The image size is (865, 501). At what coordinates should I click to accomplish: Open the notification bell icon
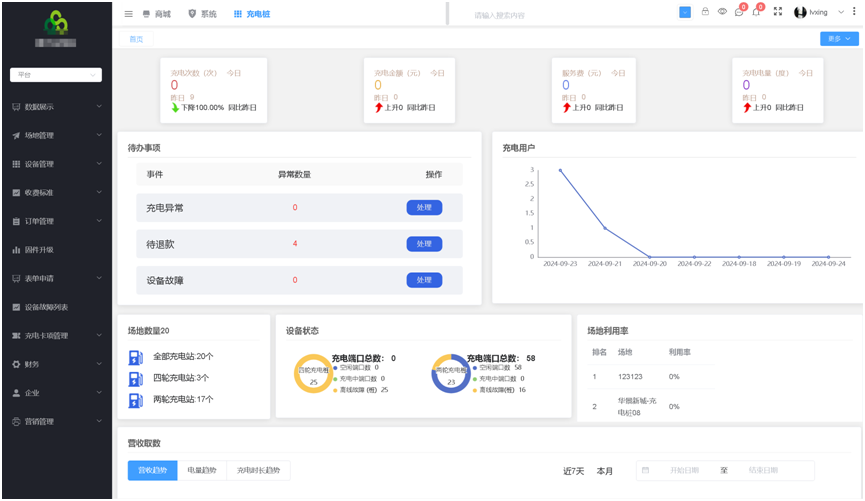[x=756, y=12]
